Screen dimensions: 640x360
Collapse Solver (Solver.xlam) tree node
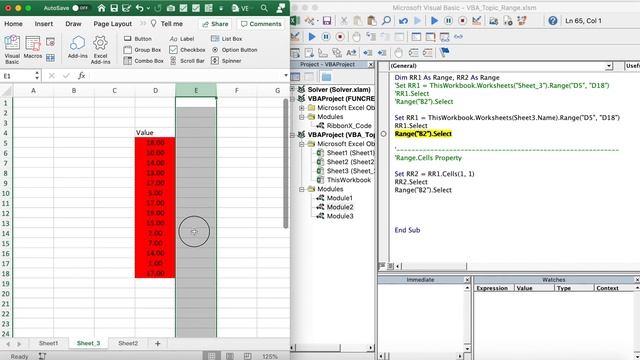point(293,89)
